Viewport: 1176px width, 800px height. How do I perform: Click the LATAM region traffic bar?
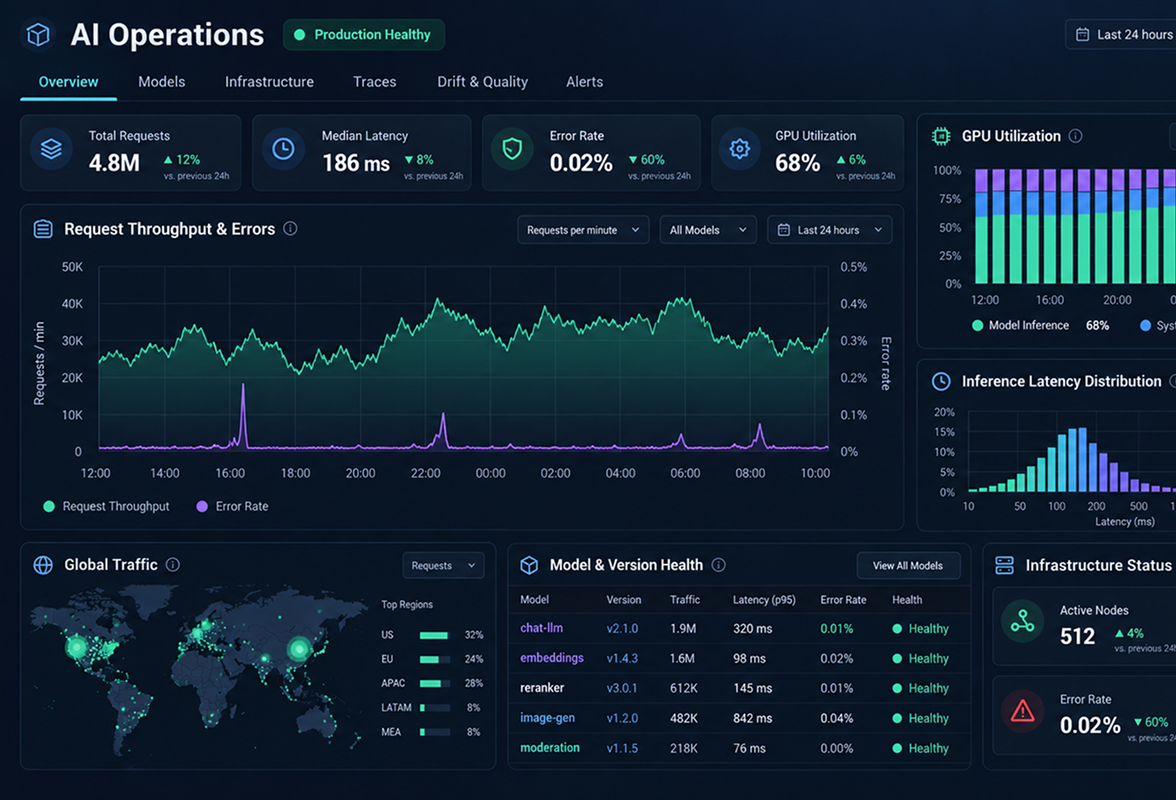pyautogui.click(x=435, y=707)
